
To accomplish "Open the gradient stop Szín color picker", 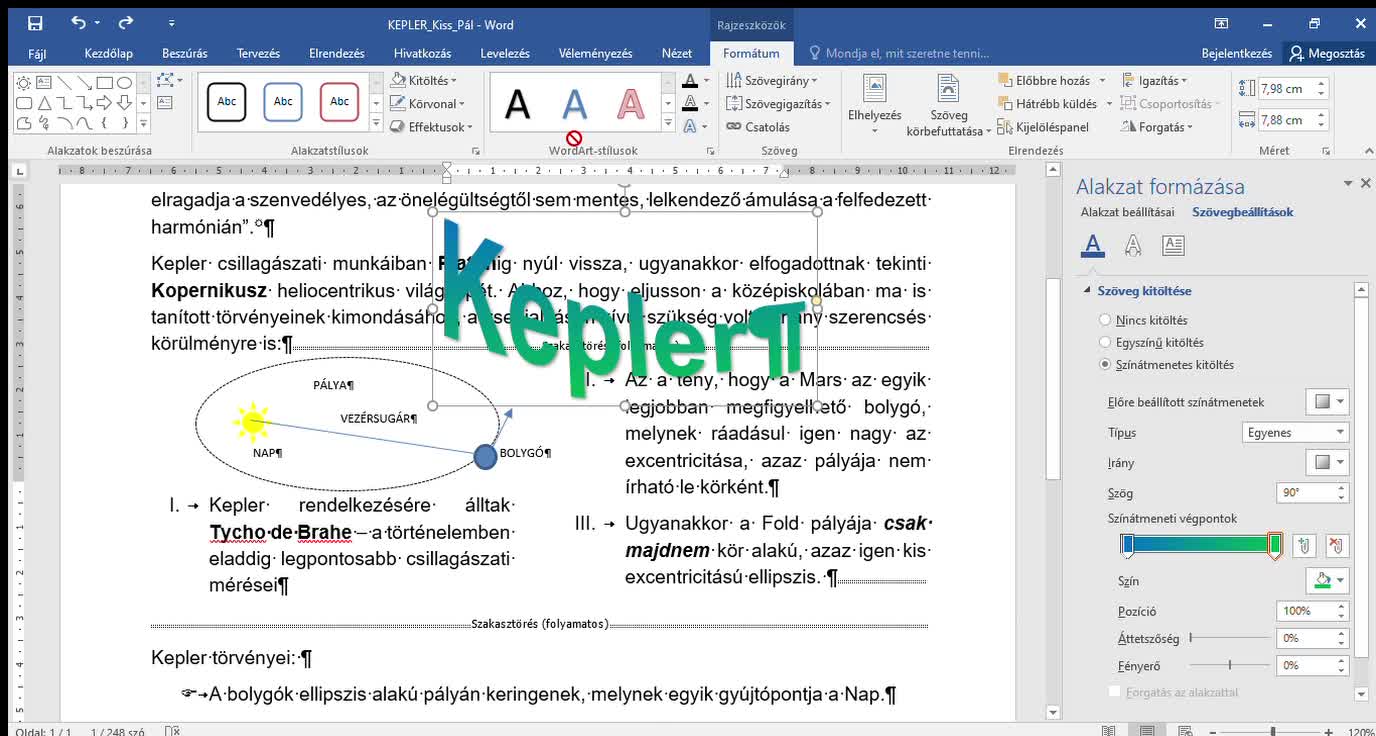I will [x=1327, y=580].
